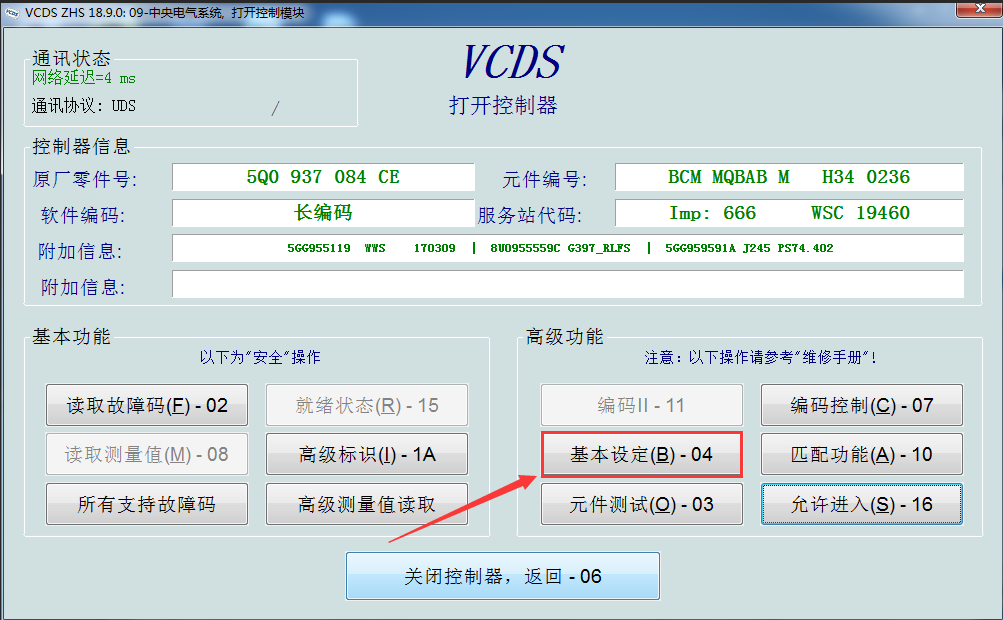This screenshot has height=620, width=1003.
Task: Click the label 服务站代码:
Action: click(530, 216)
